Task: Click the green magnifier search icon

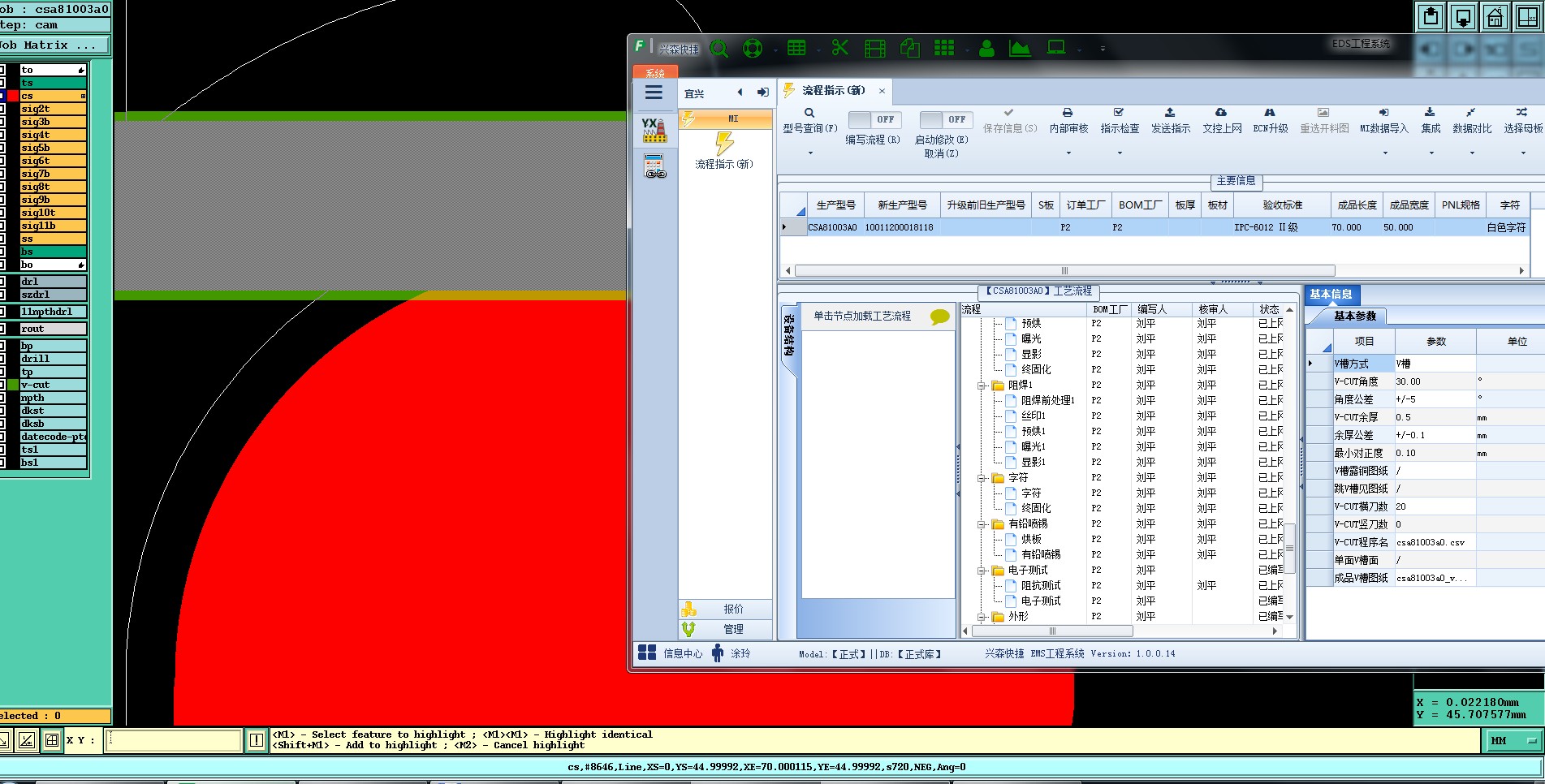Action: [x=719, y=49]
